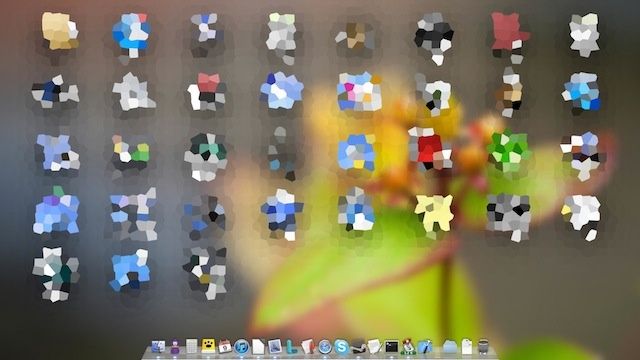Open Safari compass icon in Dock

325,347
